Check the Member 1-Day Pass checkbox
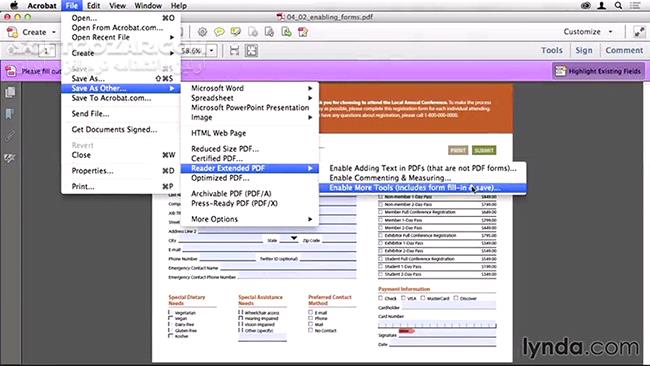This screenshot has height=366, width=650. tap(381, 220)
